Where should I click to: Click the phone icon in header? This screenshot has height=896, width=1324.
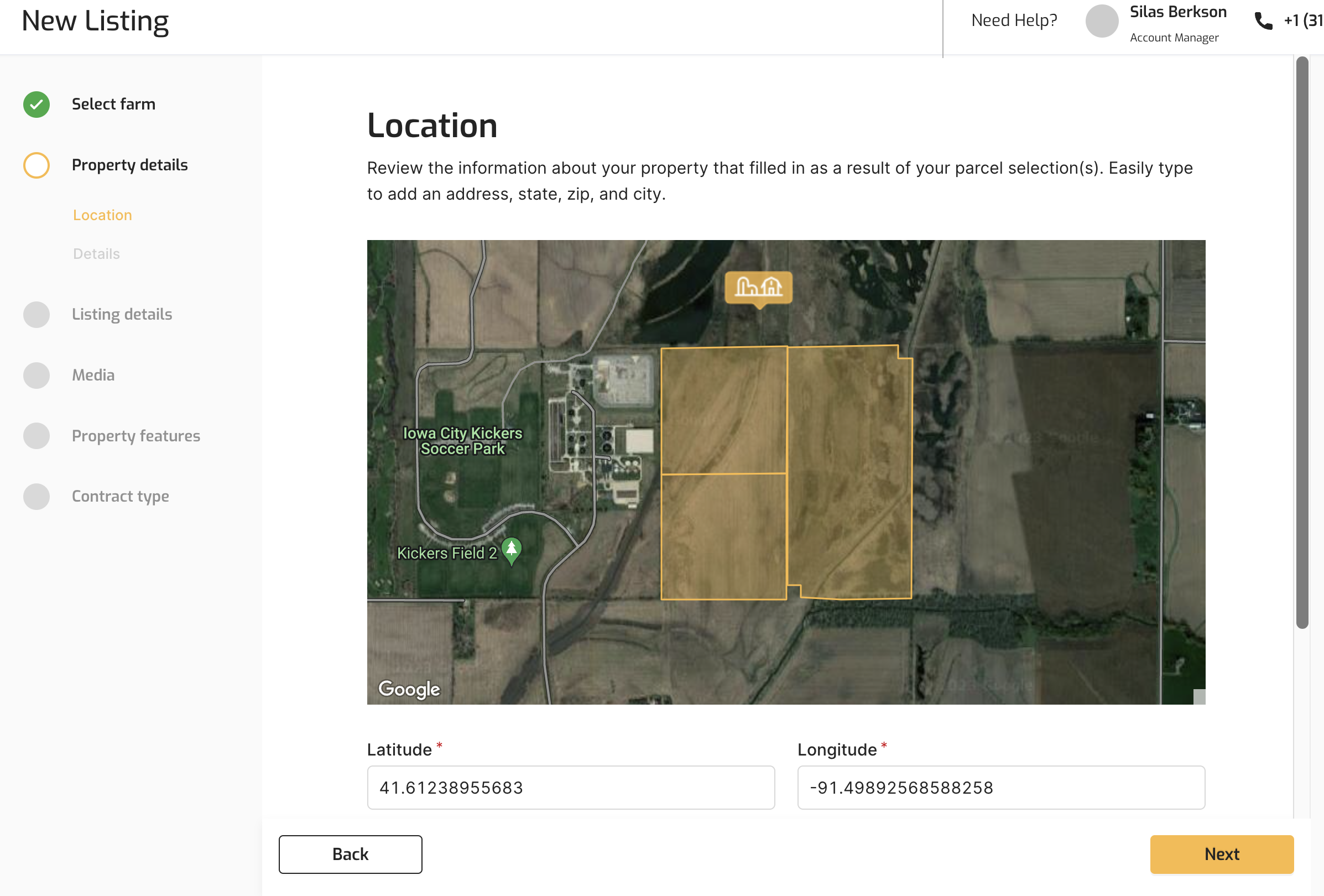click(1264, 21)
